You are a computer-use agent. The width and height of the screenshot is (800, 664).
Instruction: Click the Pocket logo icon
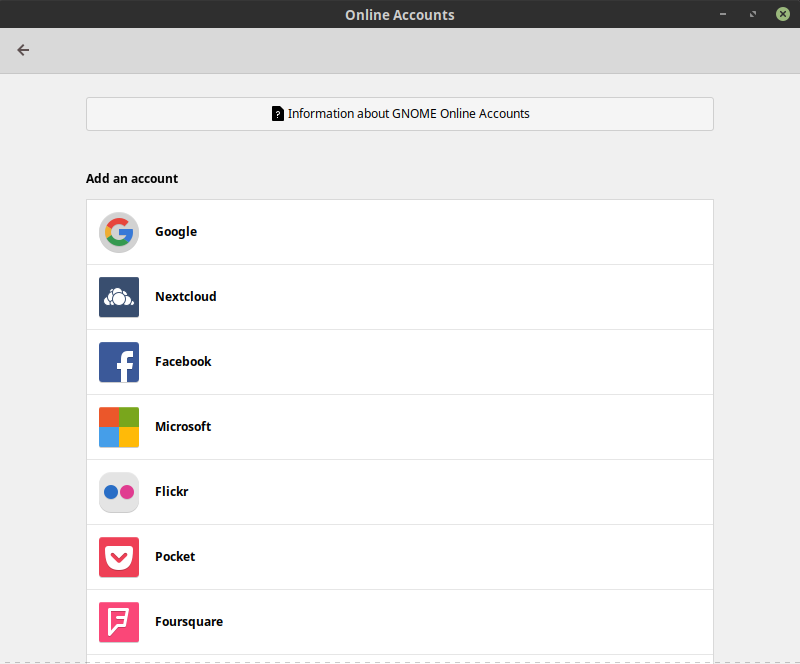[x=119, y=557]
